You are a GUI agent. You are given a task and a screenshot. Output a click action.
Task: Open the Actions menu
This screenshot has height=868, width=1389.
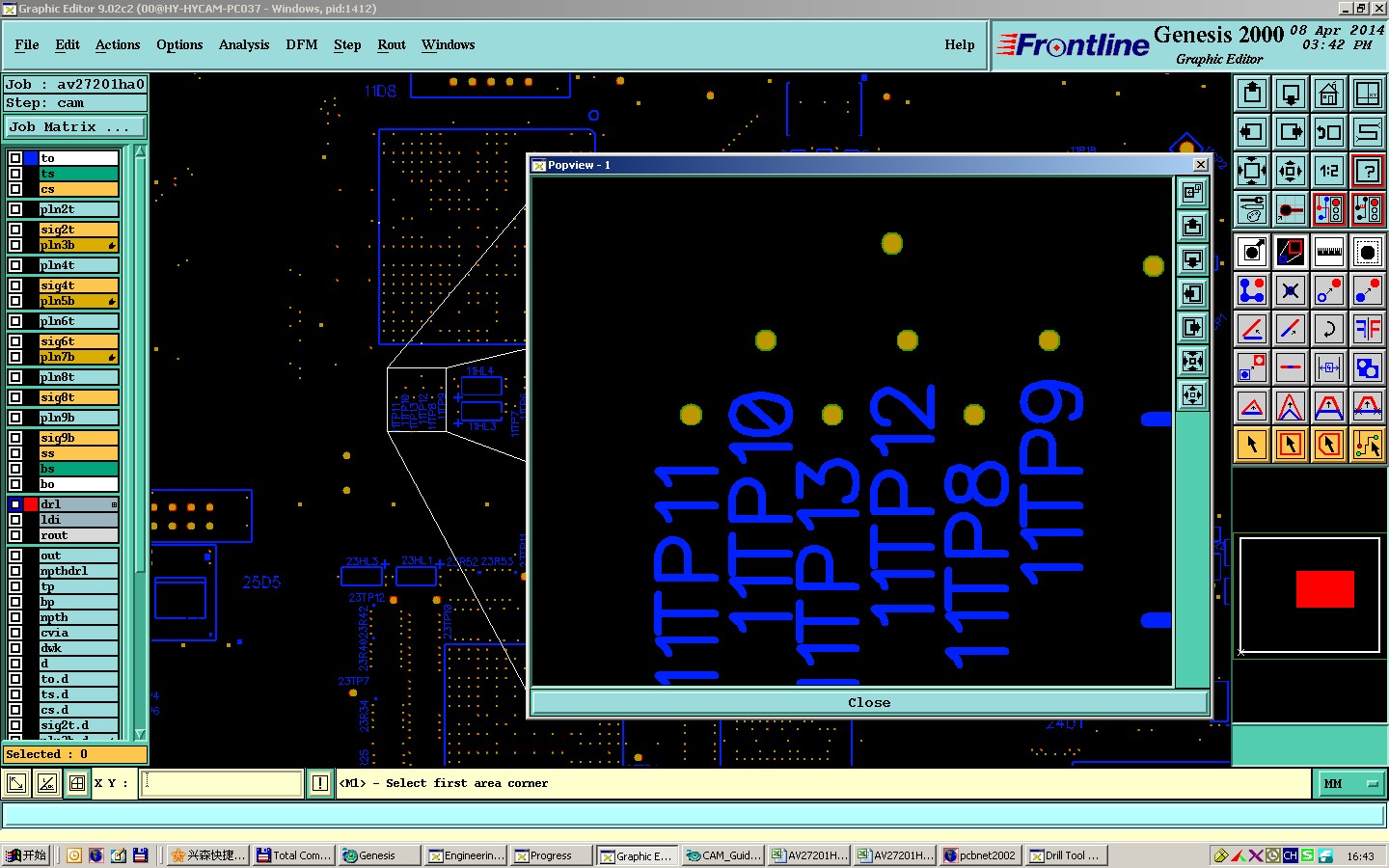118,45
